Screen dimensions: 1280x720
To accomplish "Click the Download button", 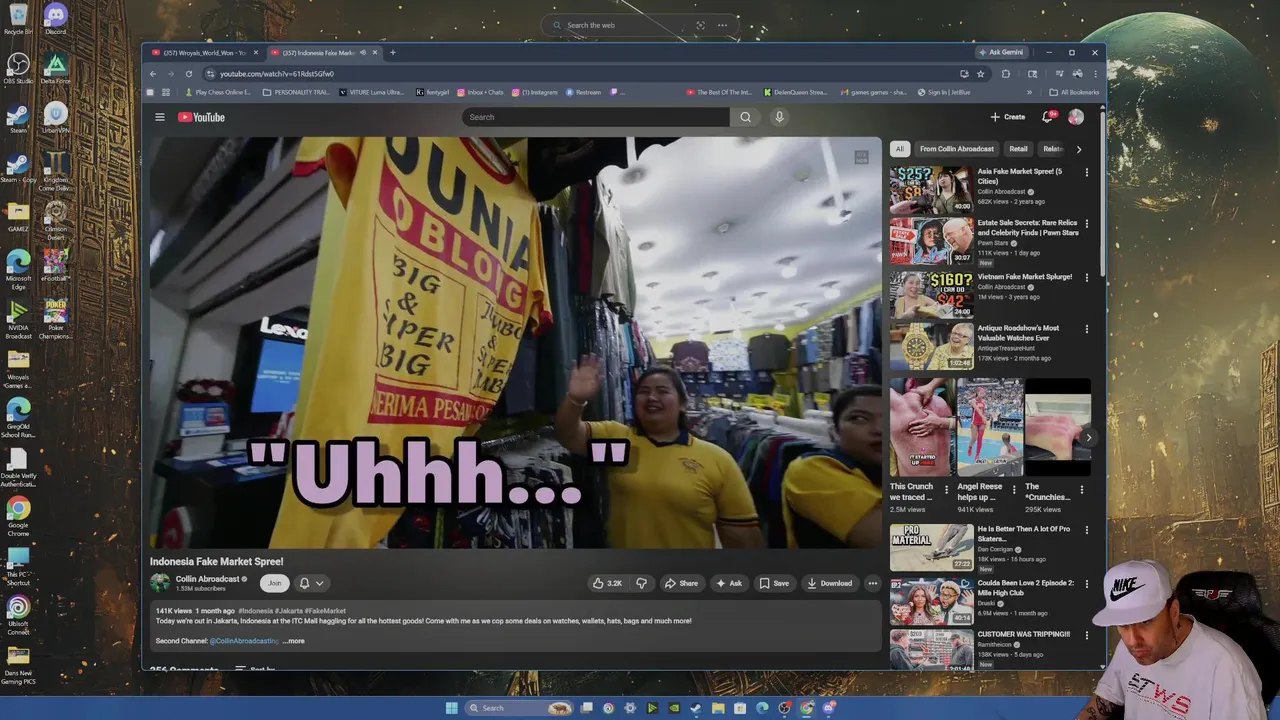I will point(830,583).
